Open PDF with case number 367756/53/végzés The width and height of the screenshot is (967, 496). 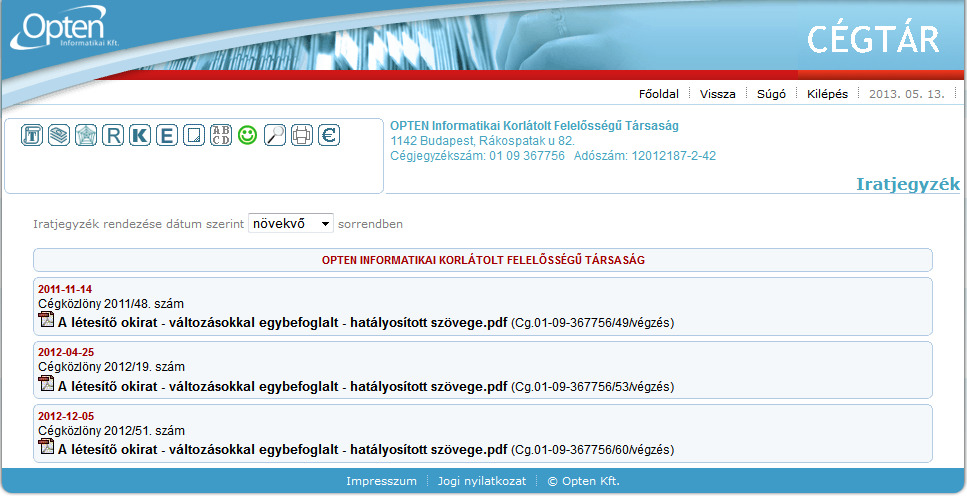(x=282, y=386)
